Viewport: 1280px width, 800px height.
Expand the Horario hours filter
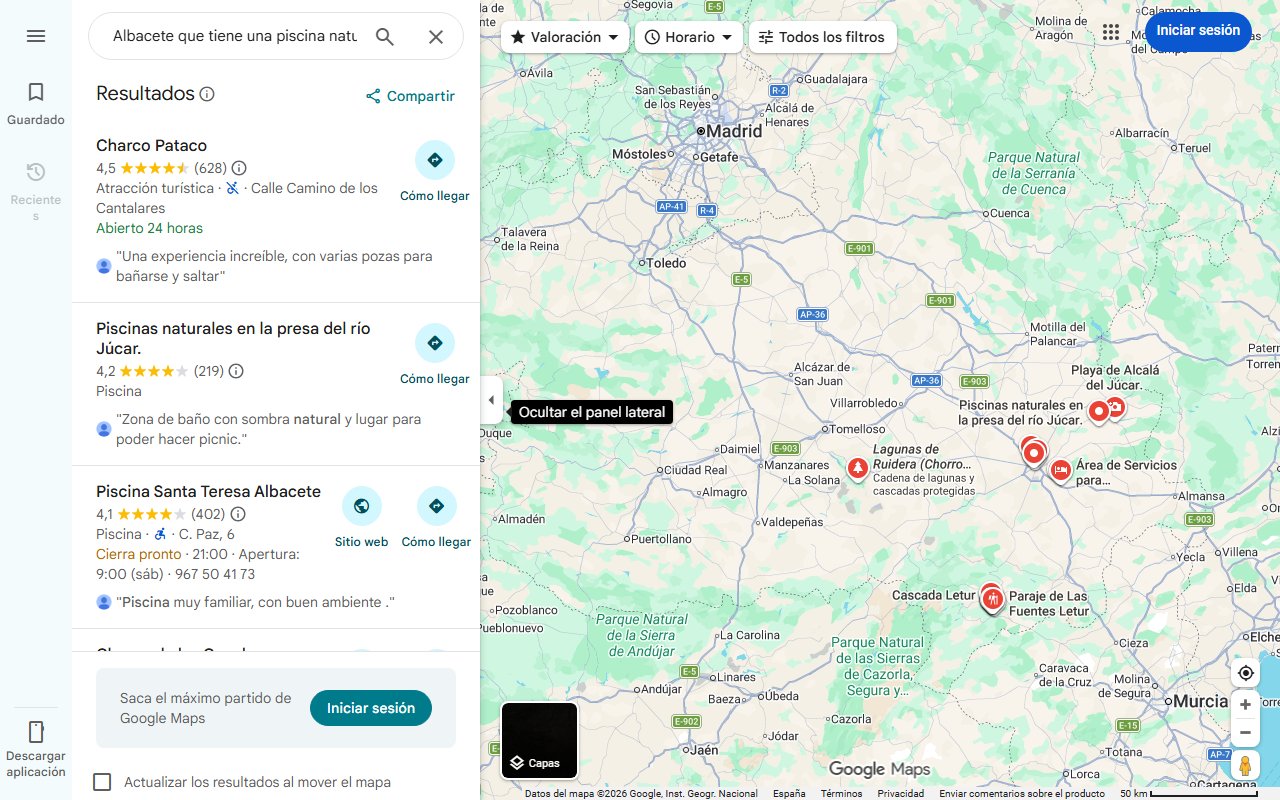(x=689, y=37)
